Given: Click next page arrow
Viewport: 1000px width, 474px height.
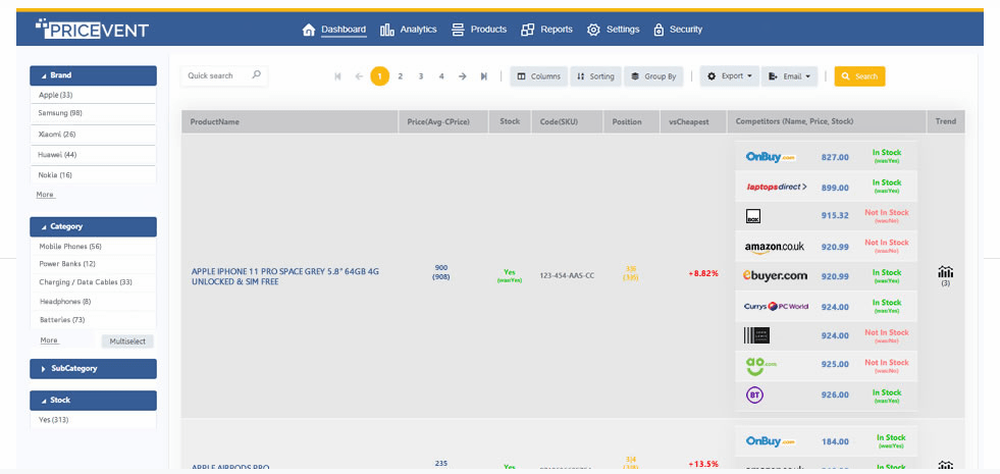Looking at the screenshot, I should [462, 77].
